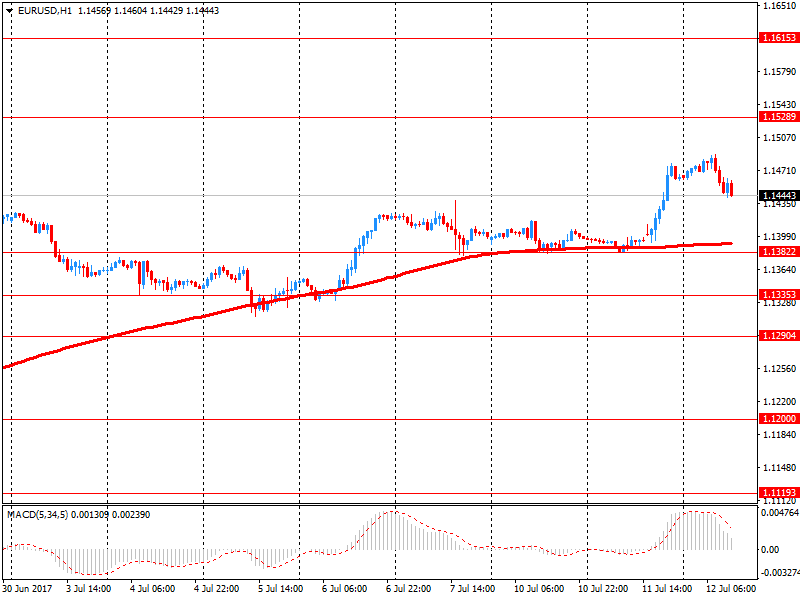
Task: Select the 7 Jul 14:00 time label
Action: 472,588
